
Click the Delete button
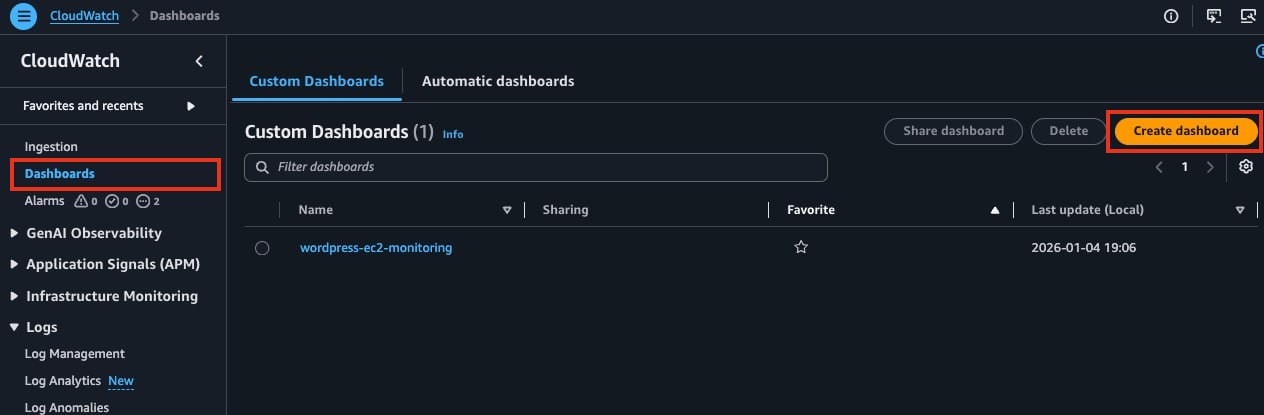1068,131
